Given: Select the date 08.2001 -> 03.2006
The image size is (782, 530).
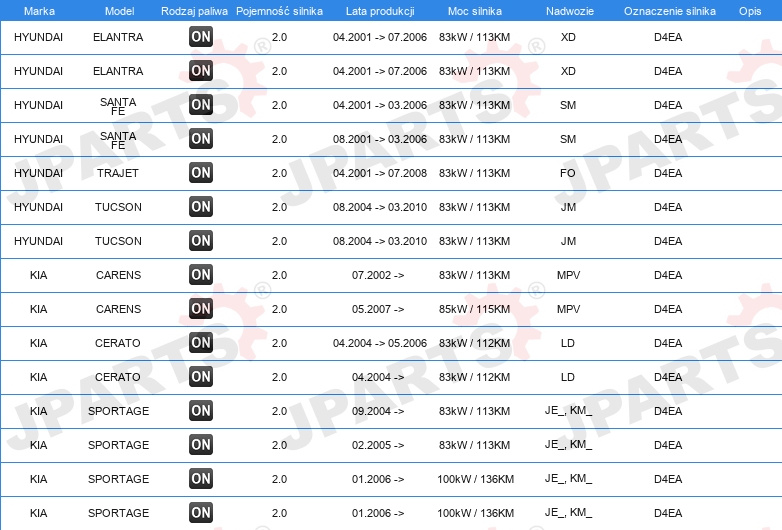Looking at the screenshot, I should click(380, 139).
